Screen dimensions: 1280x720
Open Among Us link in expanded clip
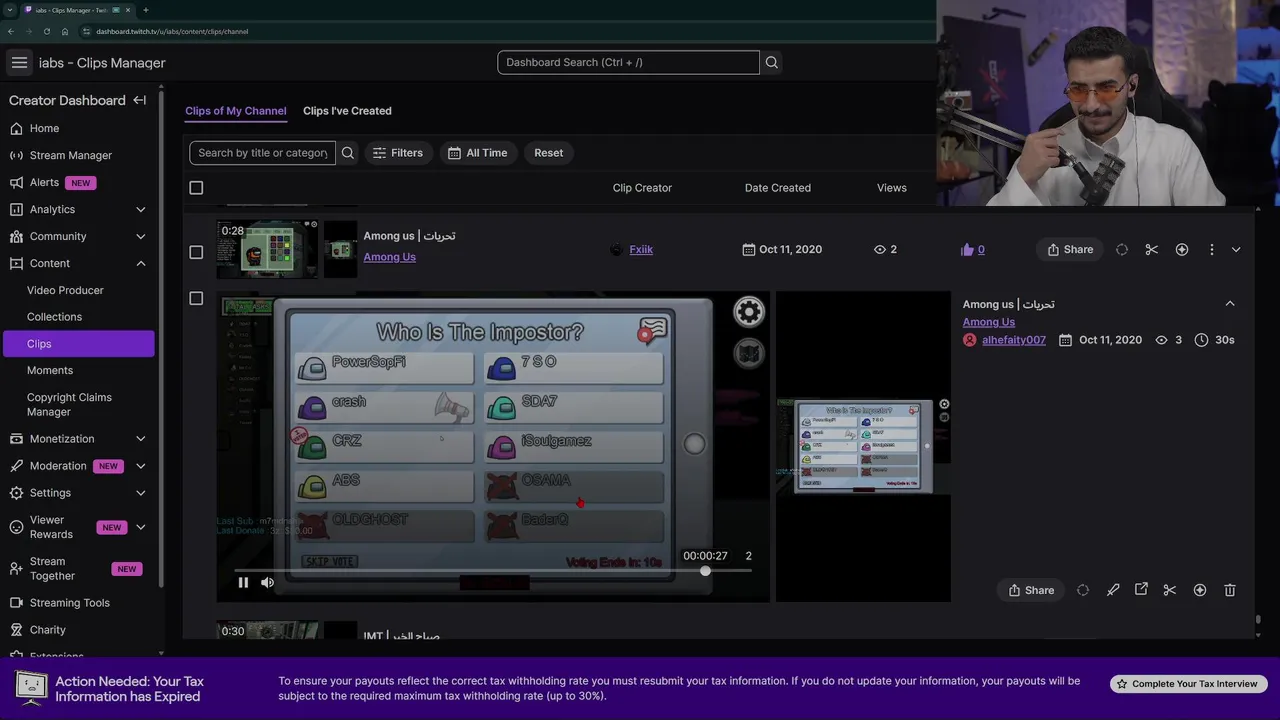[x=989, y=322]
